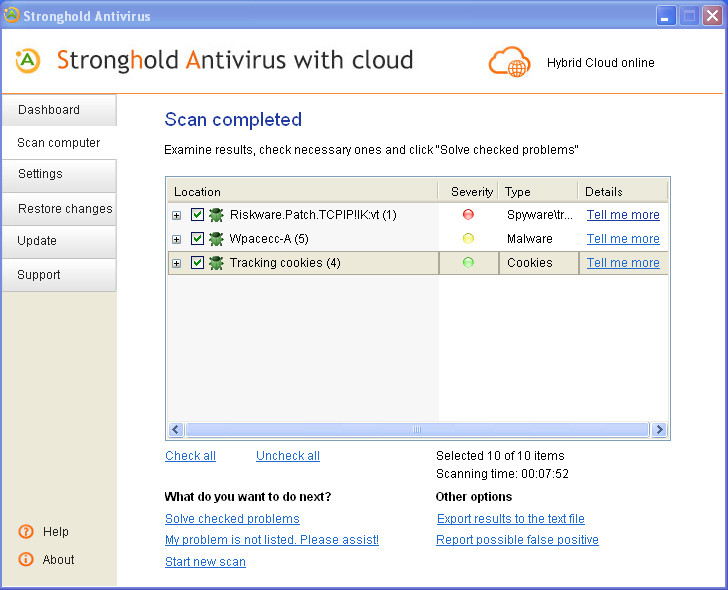728x590 pixels.
Task: Click Export results to the text file
Action: [511, 519]
